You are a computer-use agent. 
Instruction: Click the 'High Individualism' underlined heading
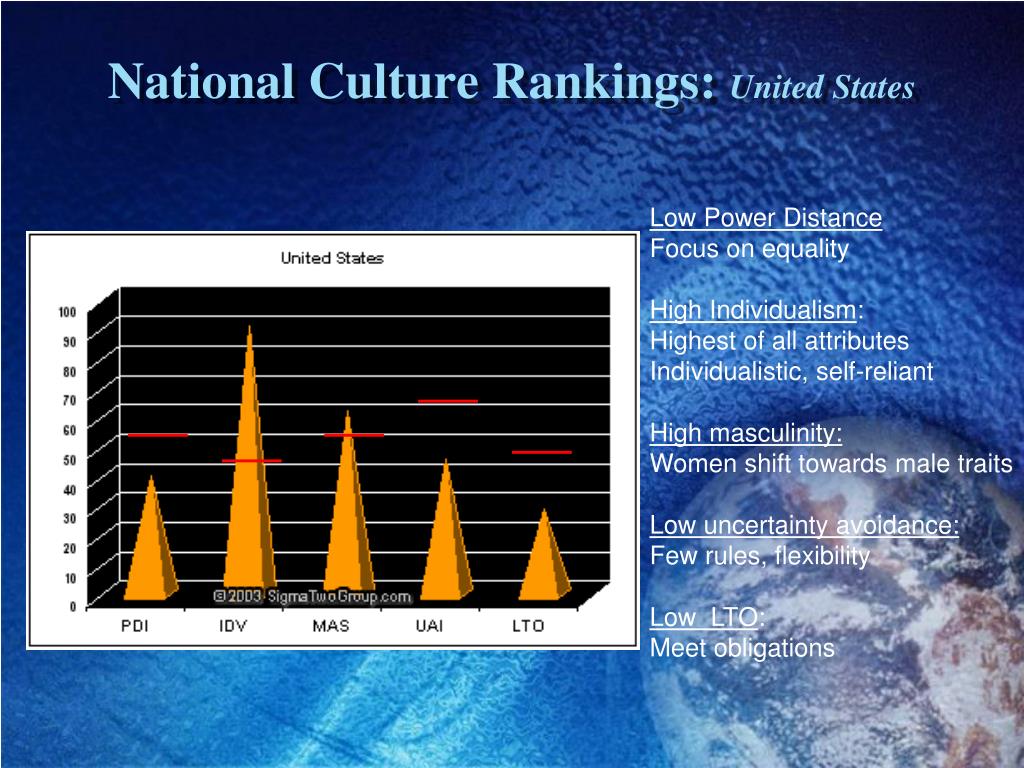753,310
